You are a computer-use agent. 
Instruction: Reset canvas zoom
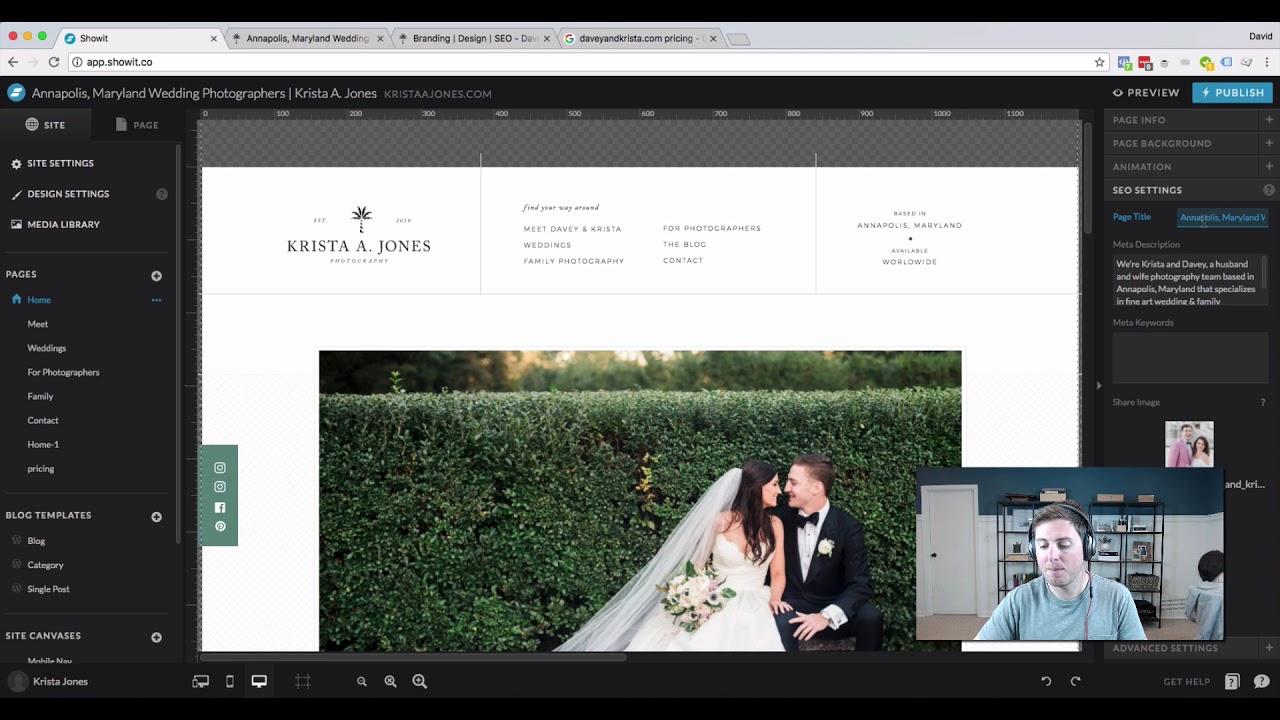pyautogui.click(x=390, y=681)
